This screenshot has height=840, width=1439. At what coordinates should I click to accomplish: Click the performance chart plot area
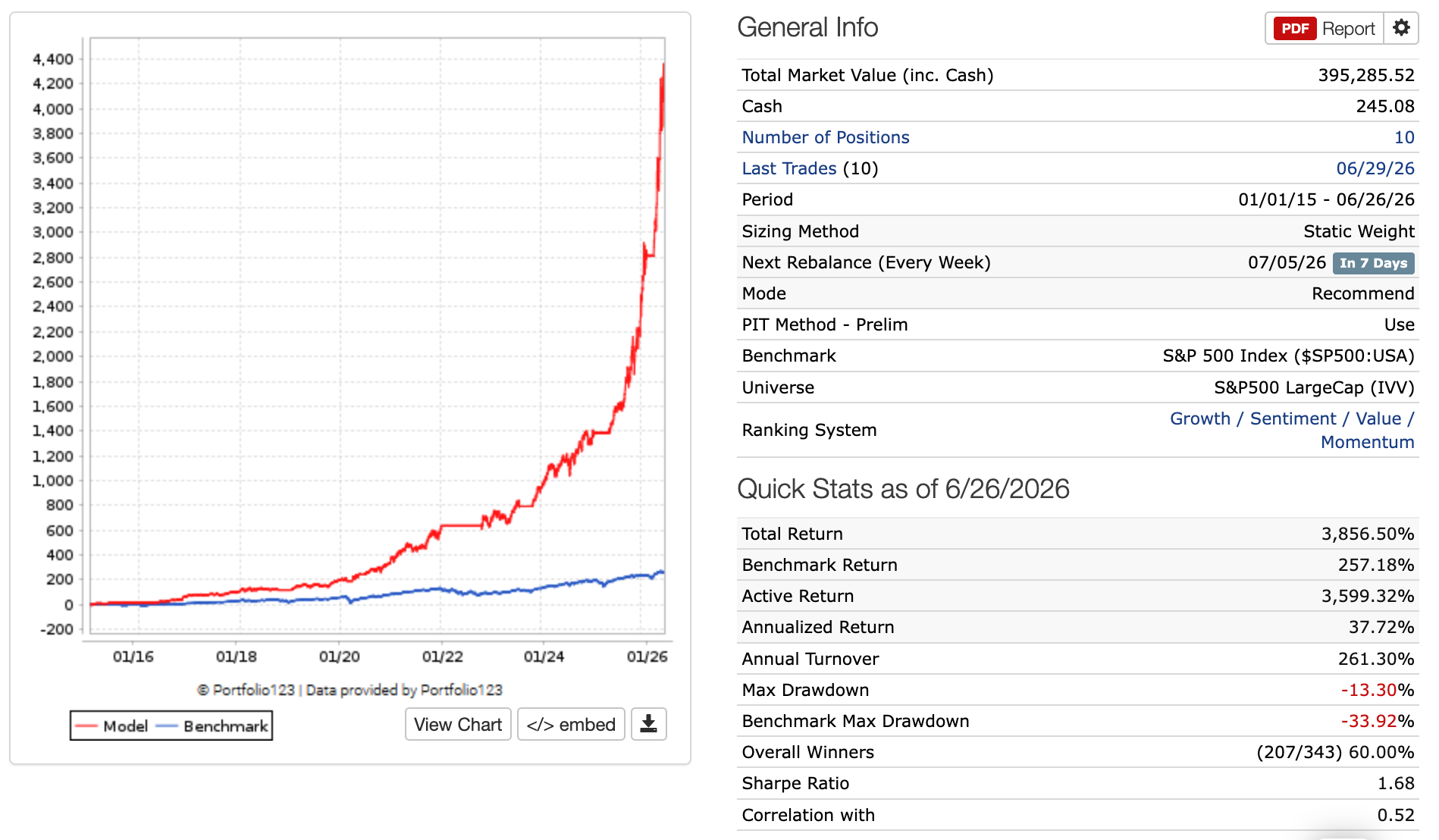378,335
